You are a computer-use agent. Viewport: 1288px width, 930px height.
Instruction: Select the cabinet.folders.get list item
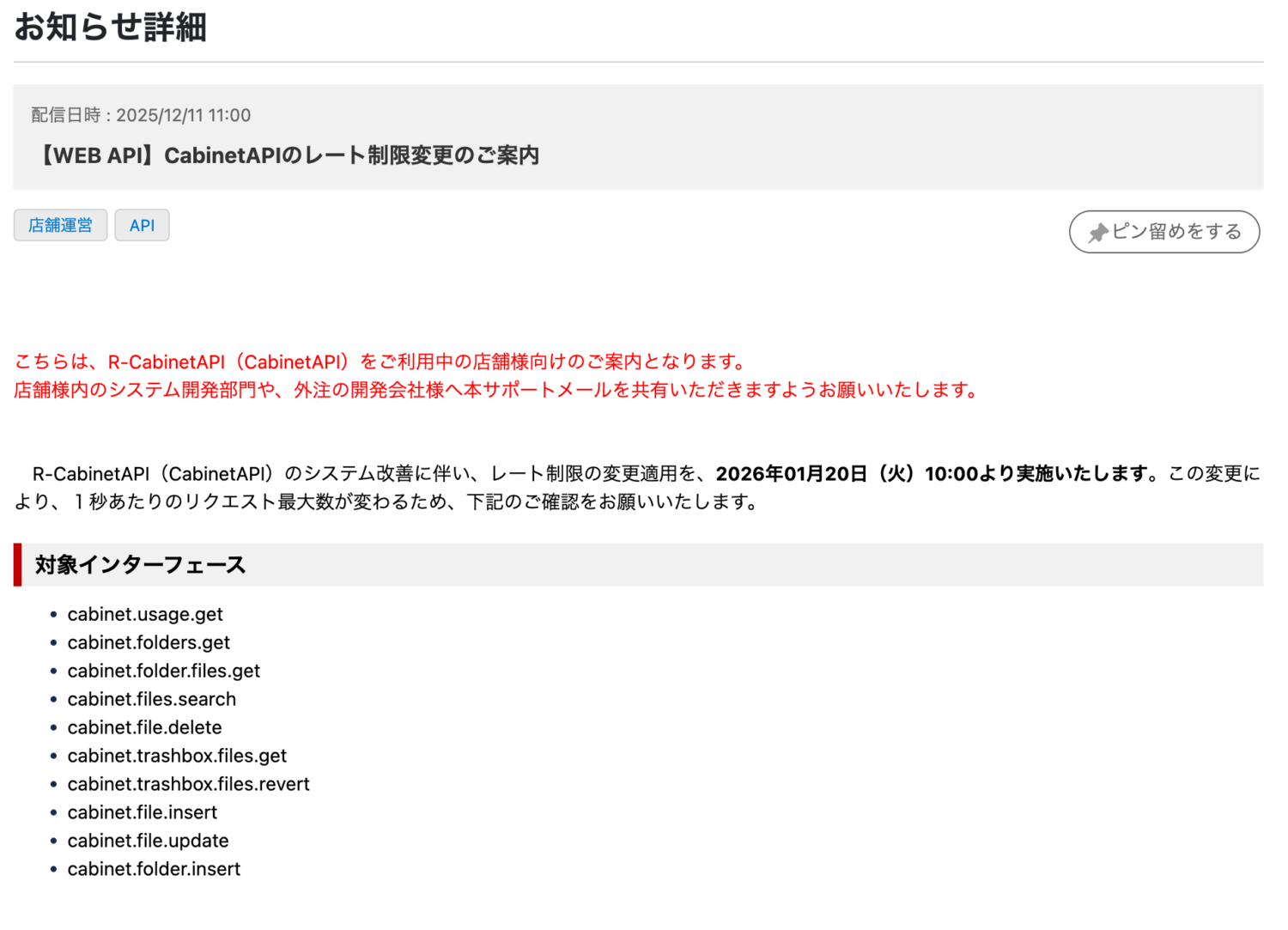[x=149, y=642]
